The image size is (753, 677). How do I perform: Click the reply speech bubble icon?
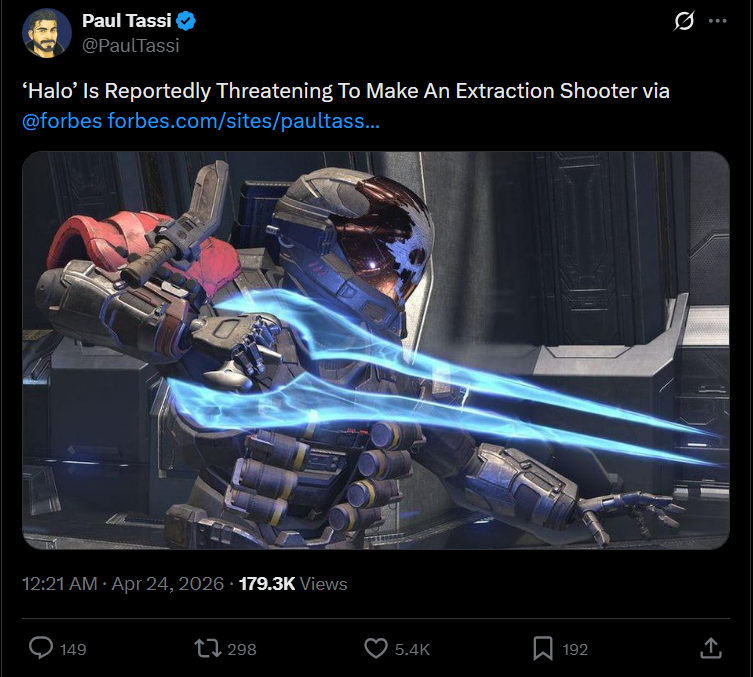[x=41, y=648]
